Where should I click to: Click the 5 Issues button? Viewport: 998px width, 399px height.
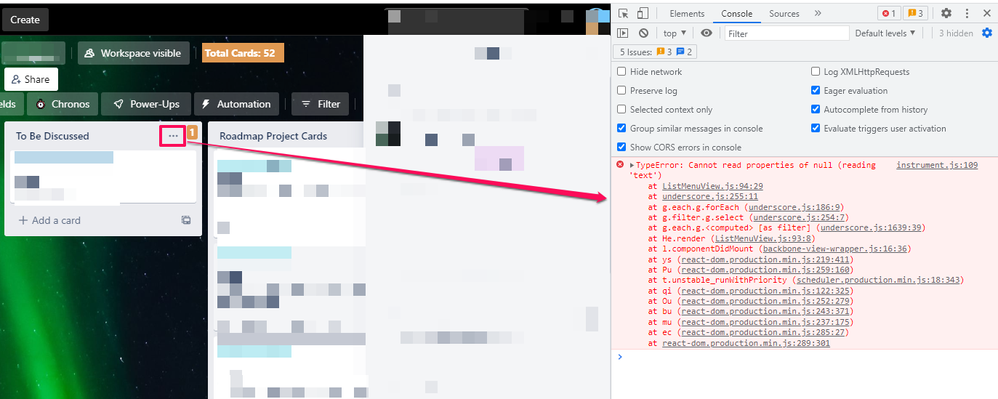(x=656, y=52)
